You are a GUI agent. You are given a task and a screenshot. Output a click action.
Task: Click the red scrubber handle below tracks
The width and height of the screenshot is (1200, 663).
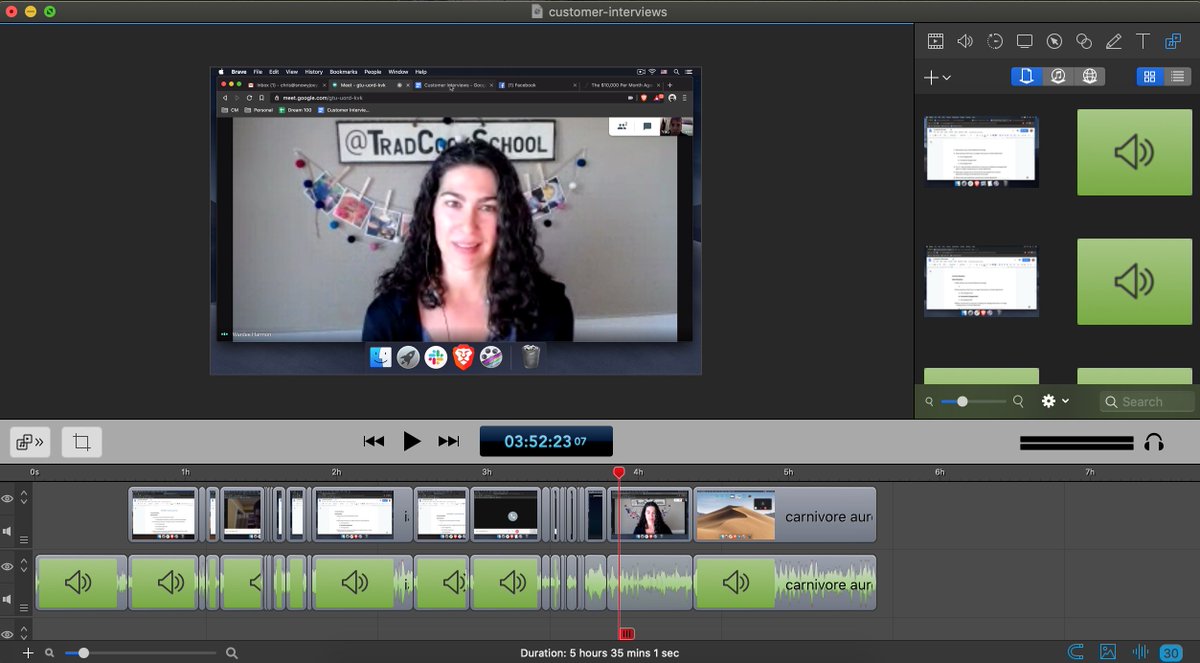[x=627, y=633]
